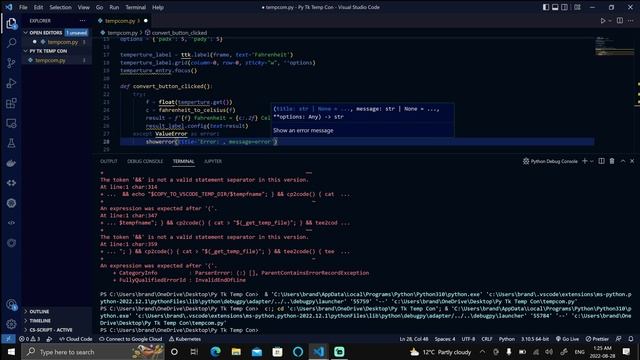Collapse the Open Editors section

(46, 33)
